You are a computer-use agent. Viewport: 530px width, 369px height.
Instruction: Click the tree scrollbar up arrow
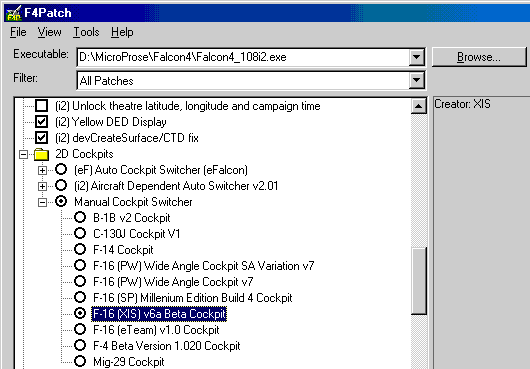pos(418,106)
